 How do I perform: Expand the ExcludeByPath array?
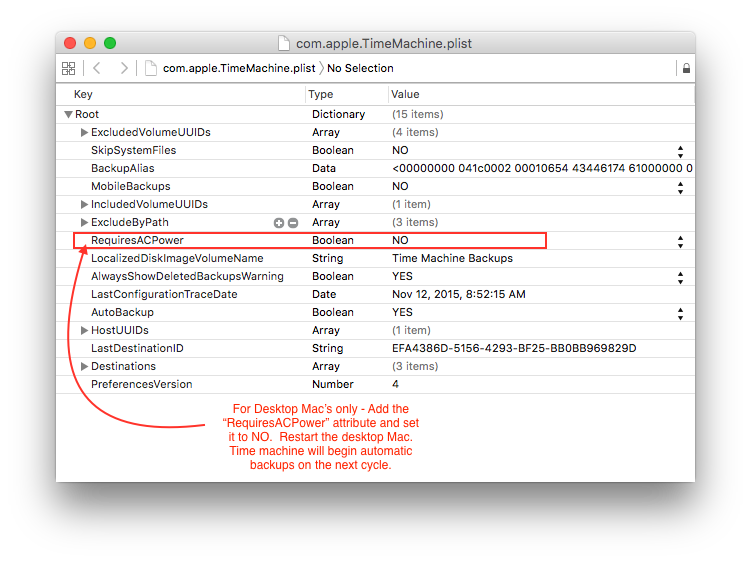pos(84,222)
